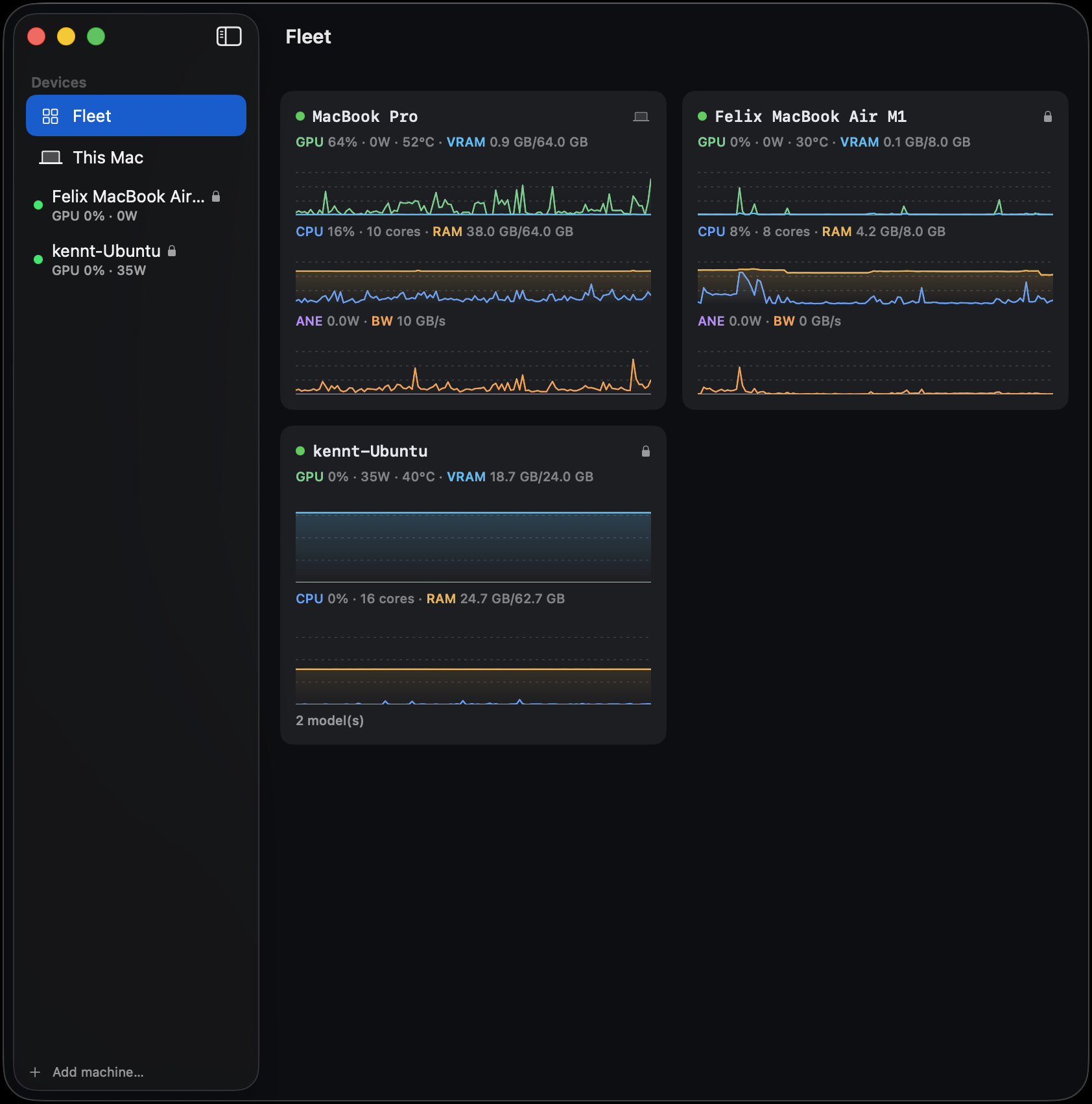Image resolution: width=1092 pixels, height=1104 pixels.
Task: Click green status dot of kennt-Ubuntu sidebar entry
Action: tap(38, 259)
